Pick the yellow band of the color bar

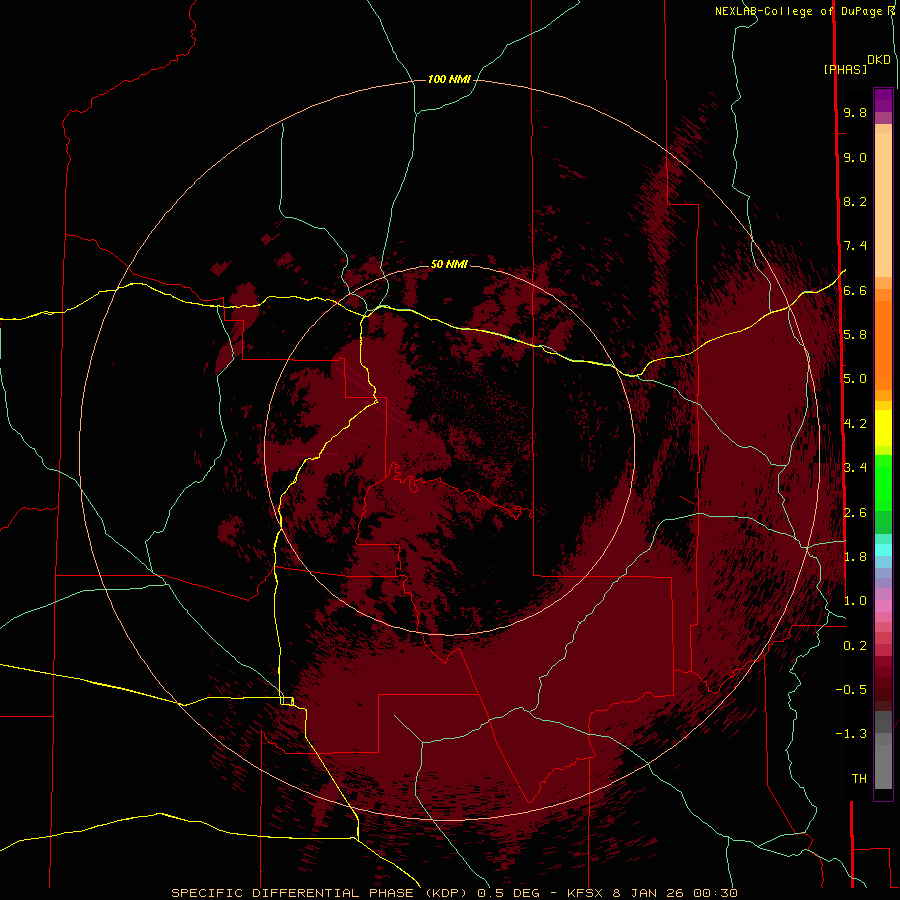pyautogui.click(x=883, y=428)
